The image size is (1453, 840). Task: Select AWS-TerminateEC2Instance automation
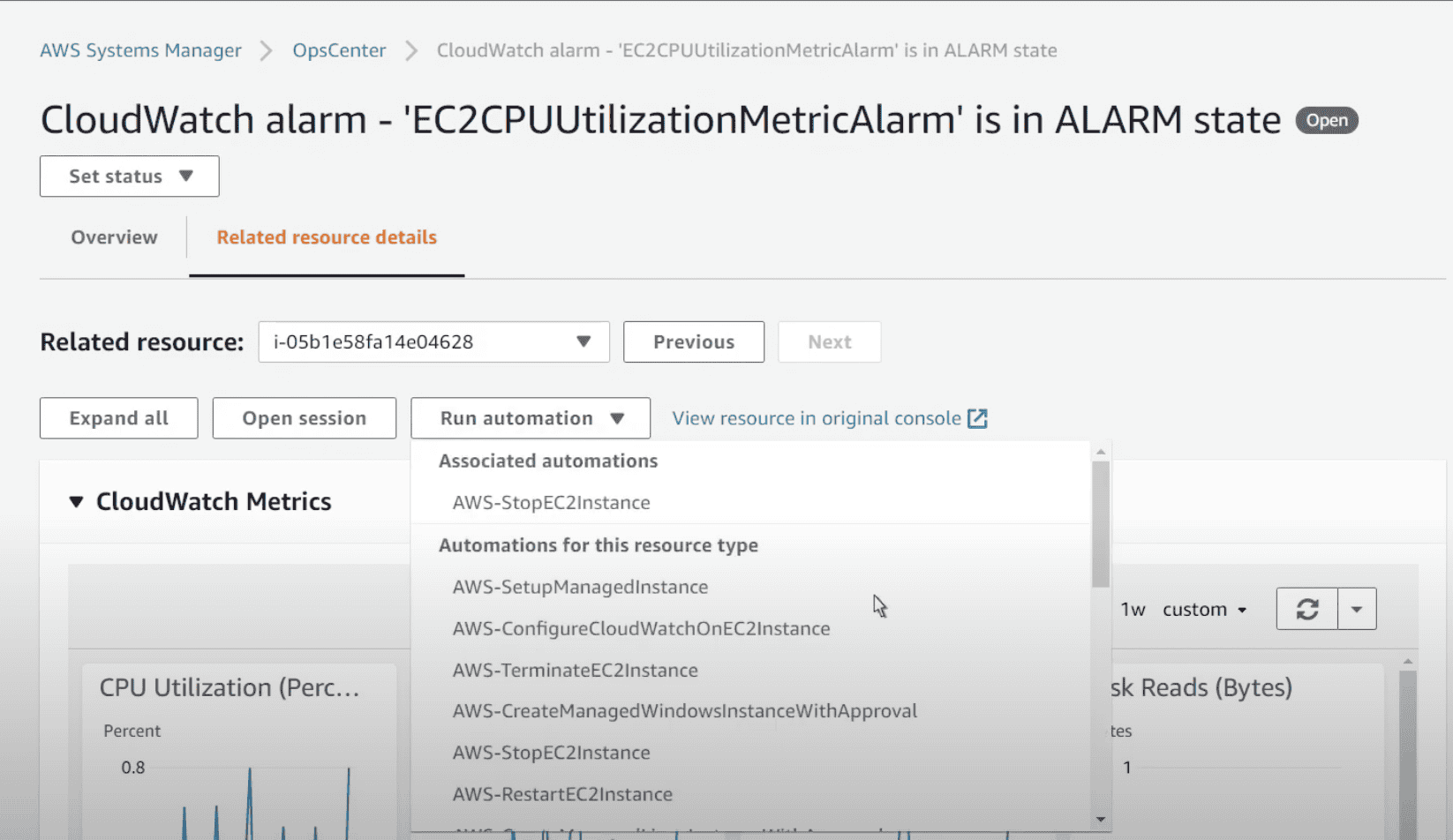click(x=575, y=671)
